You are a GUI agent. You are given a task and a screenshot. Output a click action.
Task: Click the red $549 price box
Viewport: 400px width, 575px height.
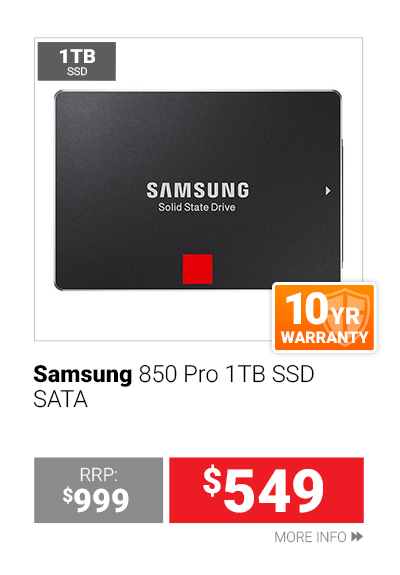point(266,490)
